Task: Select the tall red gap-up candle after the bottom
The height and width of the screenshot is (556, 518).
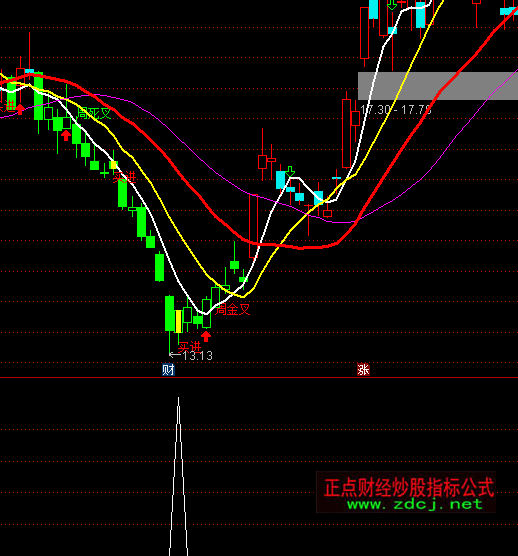Action: [254, 226]
